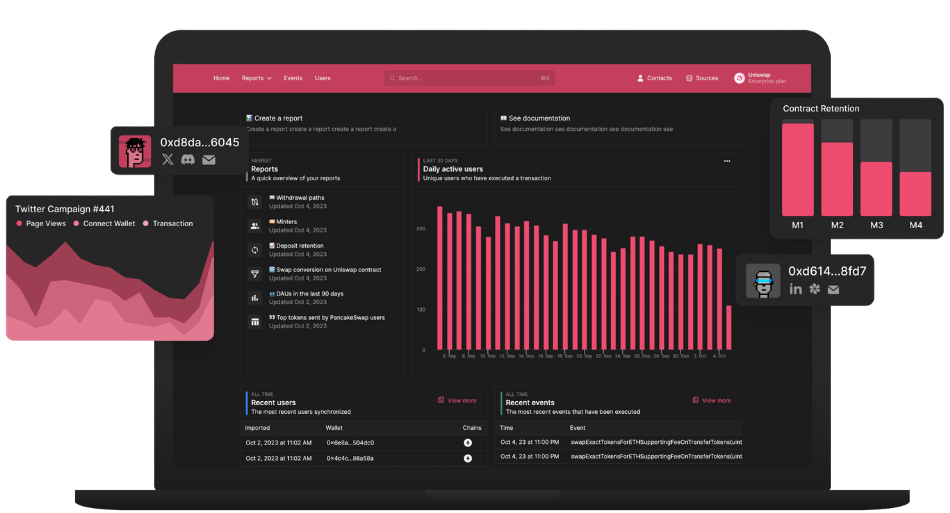Toggle the Connect Wallet legend series
Screen dimensions: 950x513
click(x=105, y=223)
